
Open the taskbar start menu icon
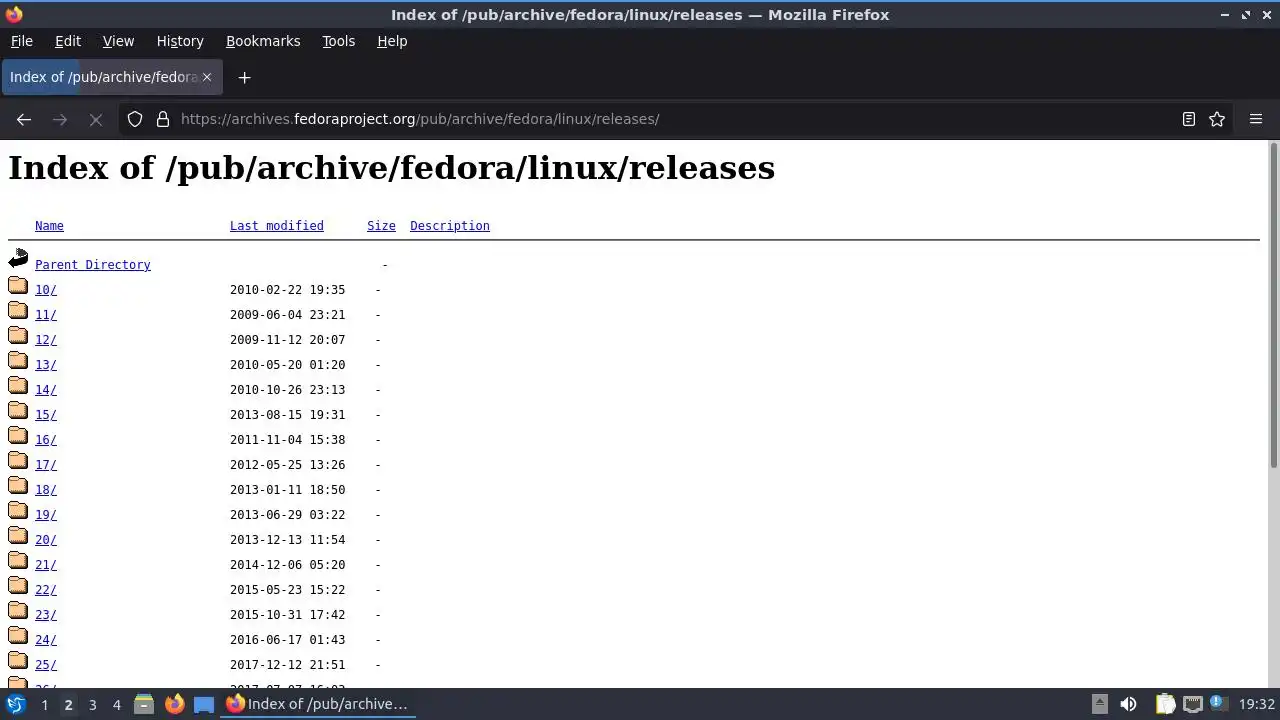click(16, 704)
